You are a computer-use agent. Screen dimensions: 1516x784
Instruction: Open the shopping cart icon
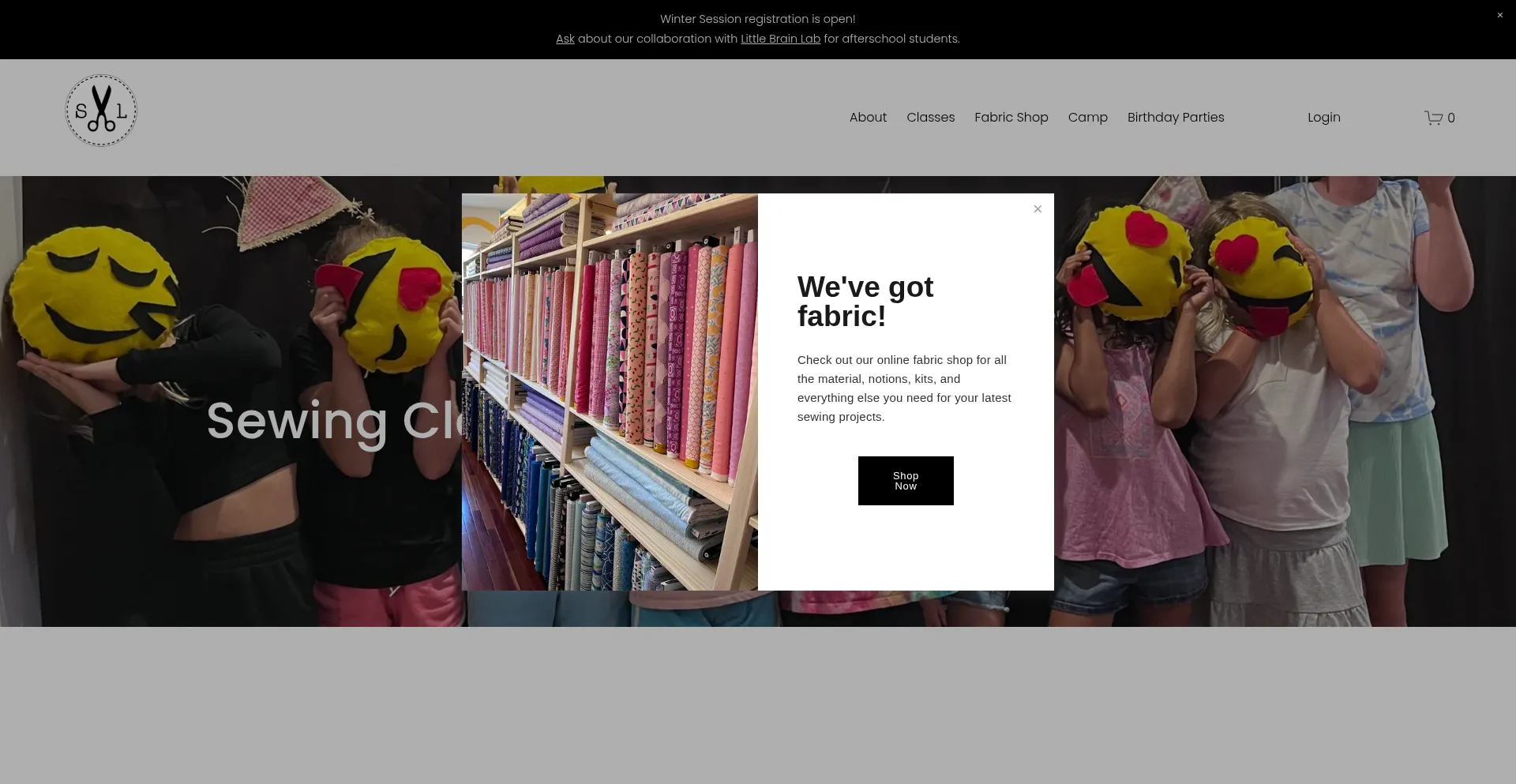(1433, 118)
